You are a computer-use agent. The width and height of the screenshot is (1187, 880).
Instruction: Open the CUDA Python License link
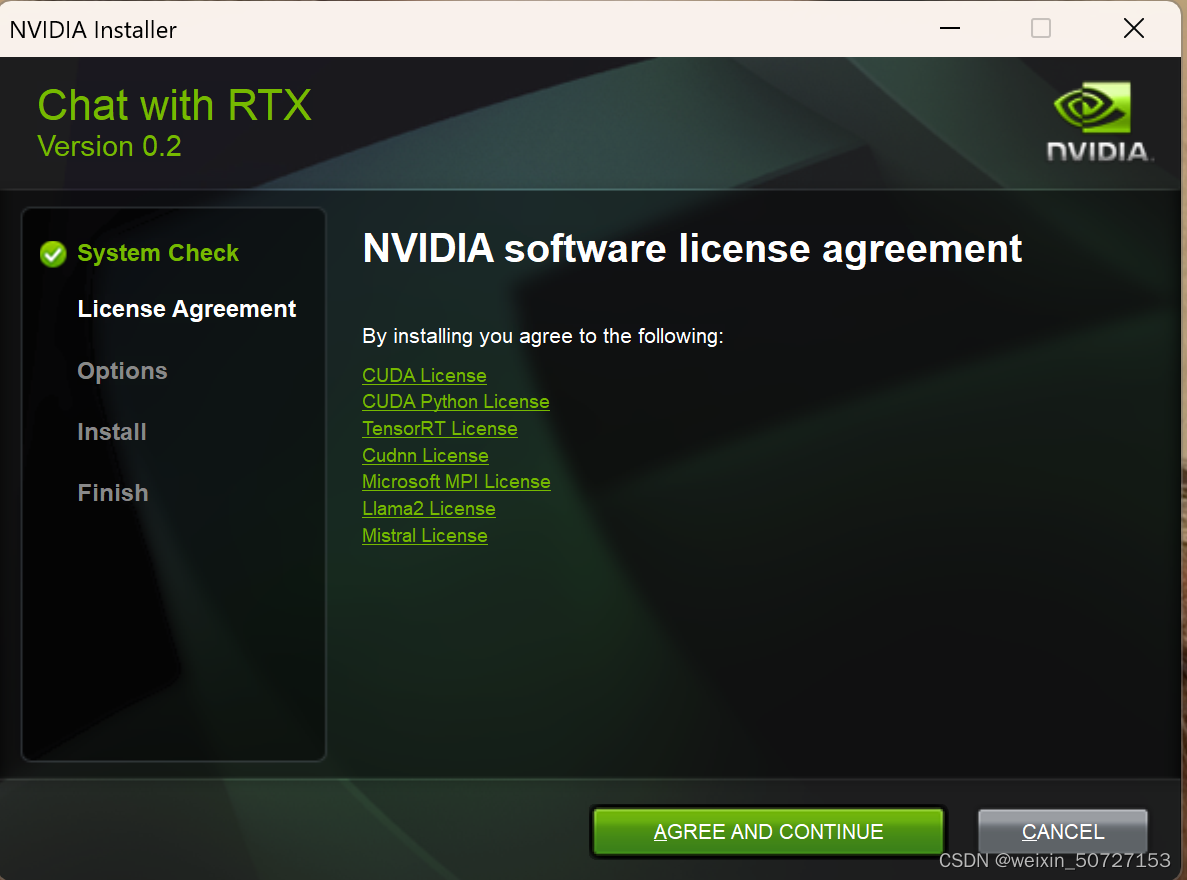[456, 402]
